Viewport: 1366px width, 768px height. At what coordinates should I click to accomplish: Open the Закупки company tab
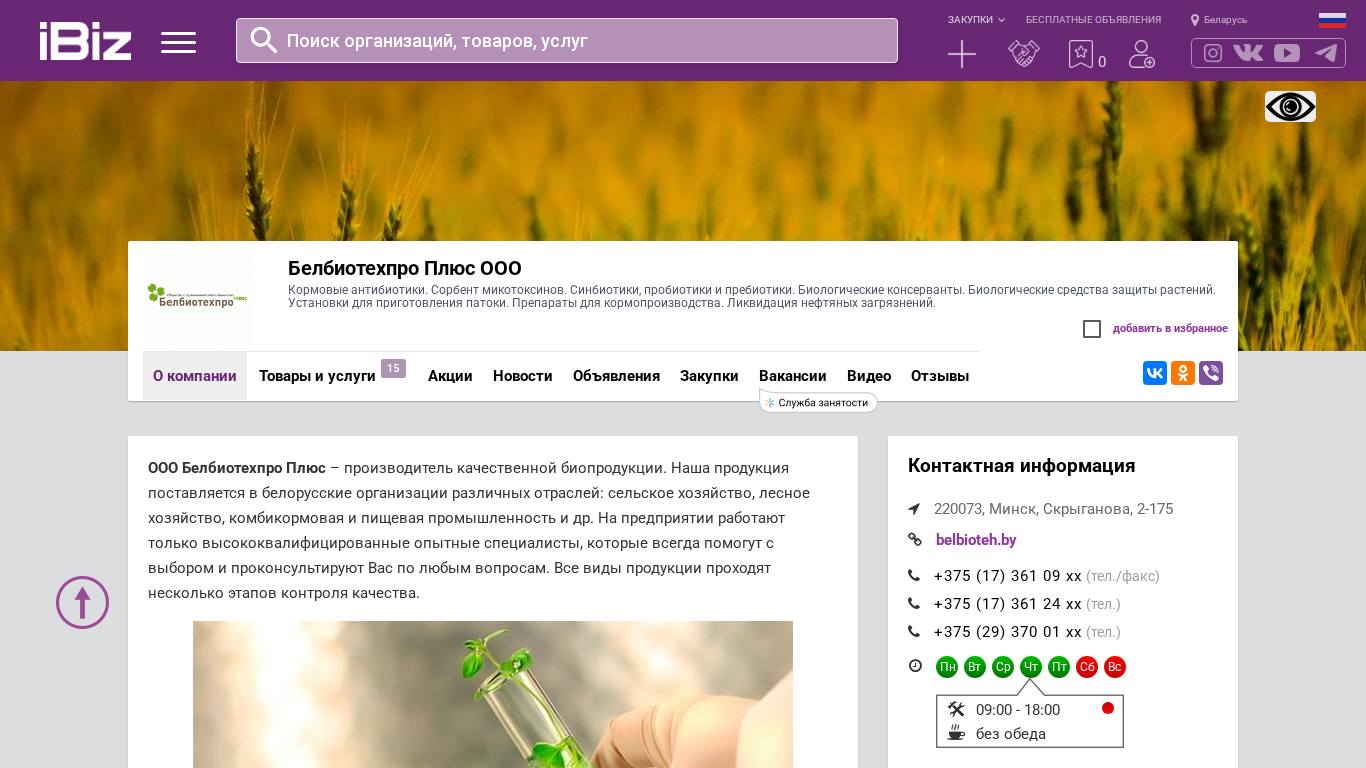(x=709, y=376)
